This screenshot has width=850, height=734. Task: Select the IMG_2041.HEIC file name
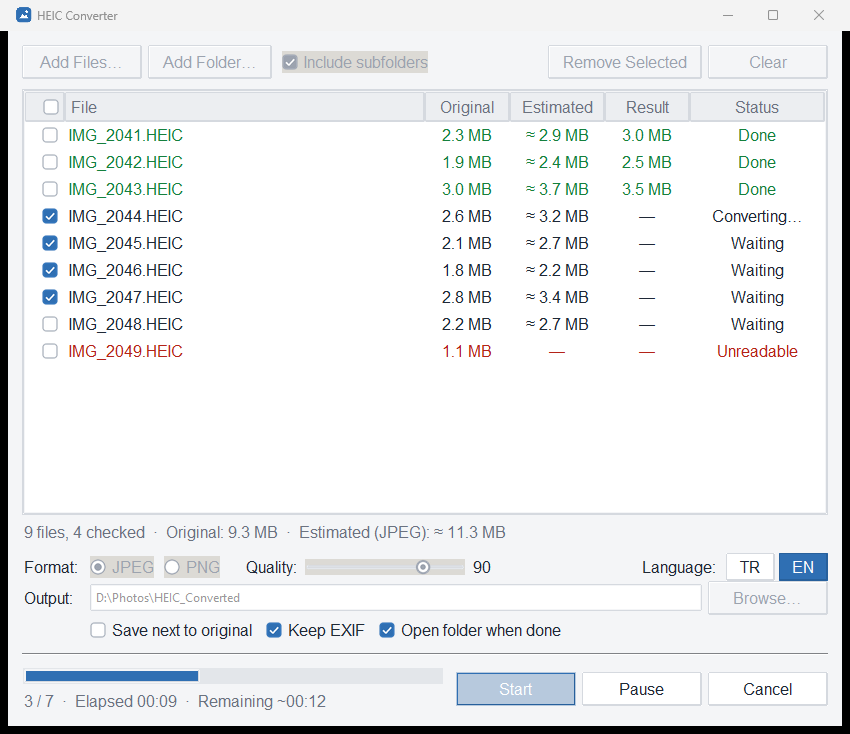pos(125,135)
